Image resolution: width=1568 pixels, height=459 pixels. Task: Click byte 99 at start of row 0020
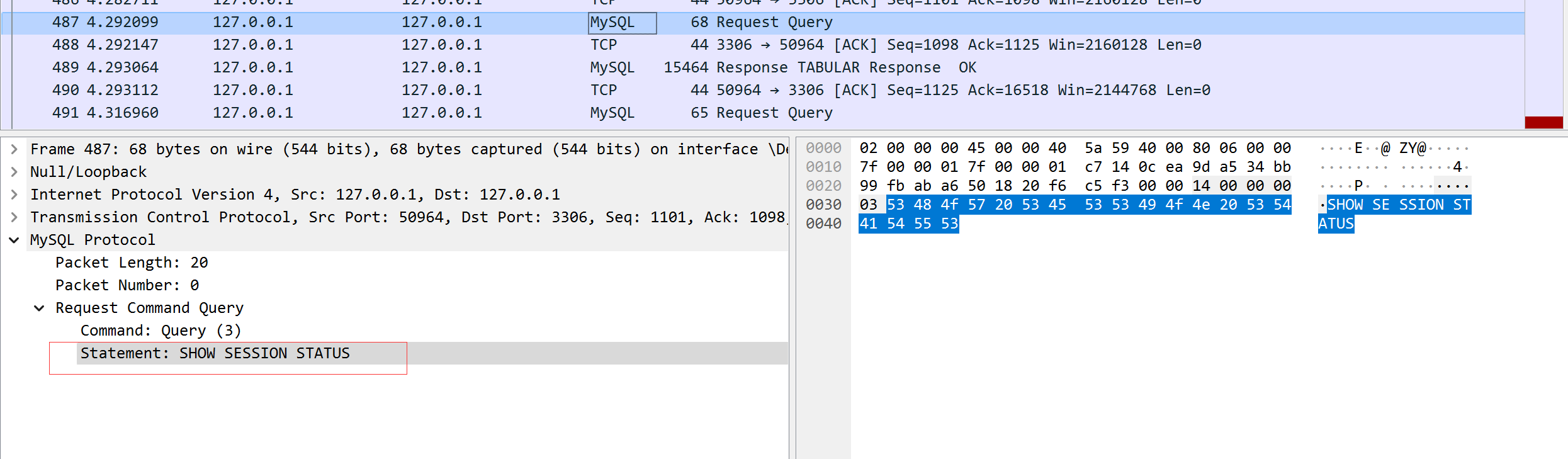tap(869, 186)
